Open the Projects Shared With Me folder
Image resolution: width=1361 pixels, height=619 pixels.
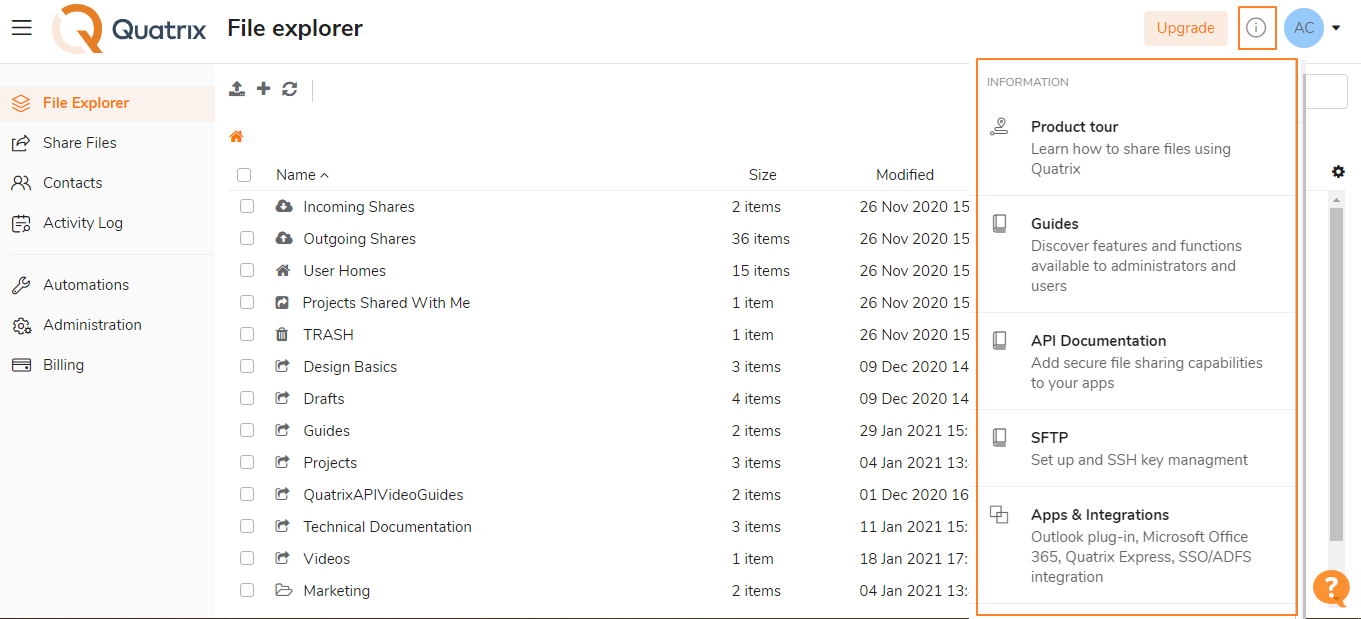pyautogui.click(x=386, y=303)
